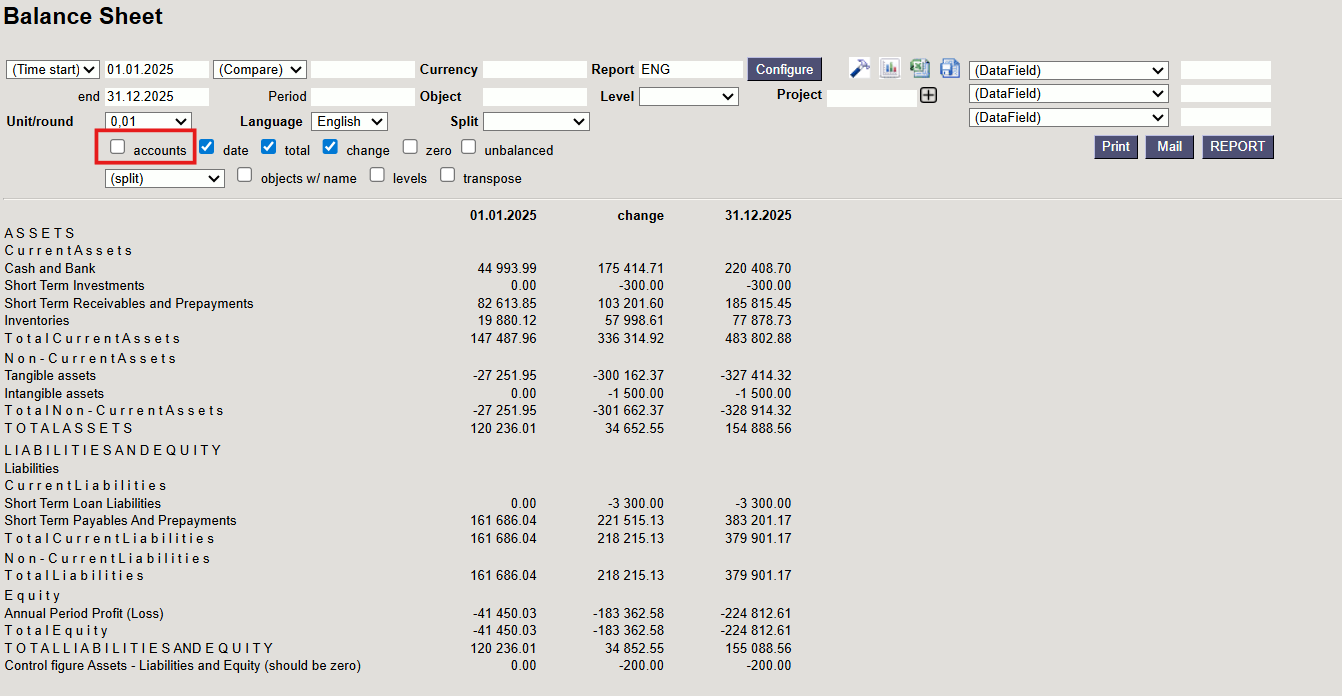Tick the transpose checkbox

coord(447,175)
